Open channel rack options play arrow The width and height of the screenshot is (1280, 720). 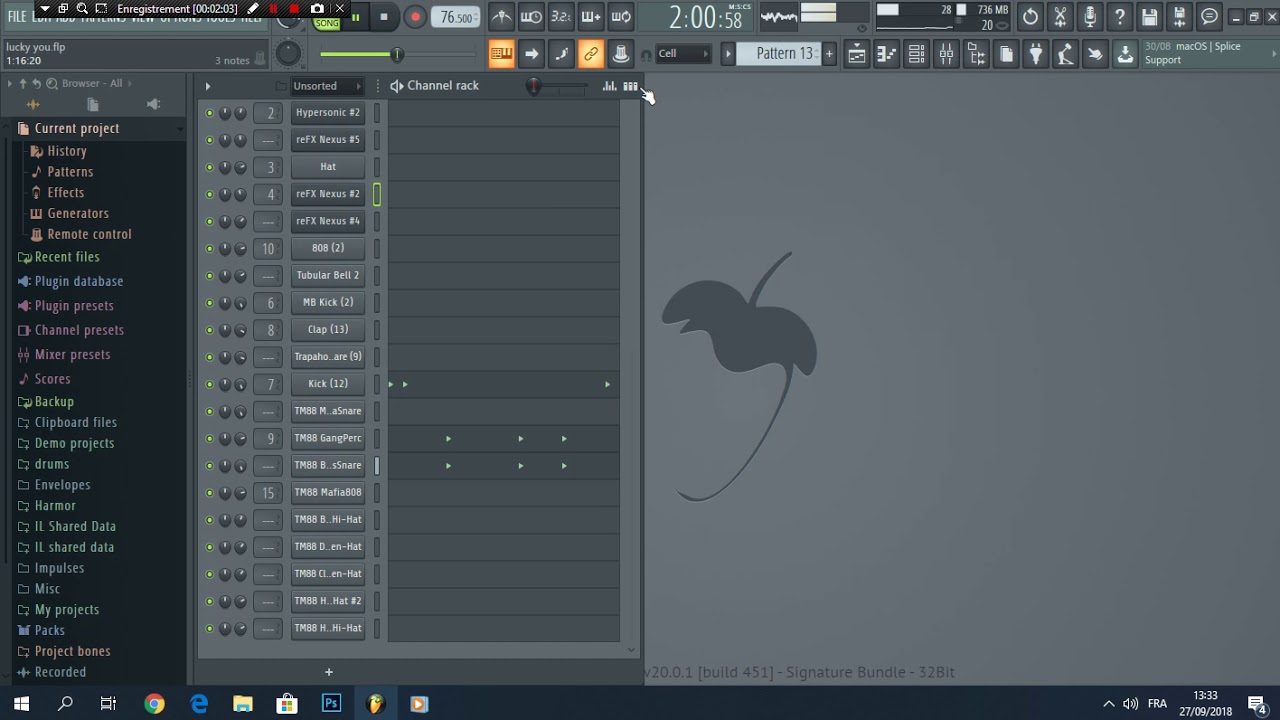[207, 86]
